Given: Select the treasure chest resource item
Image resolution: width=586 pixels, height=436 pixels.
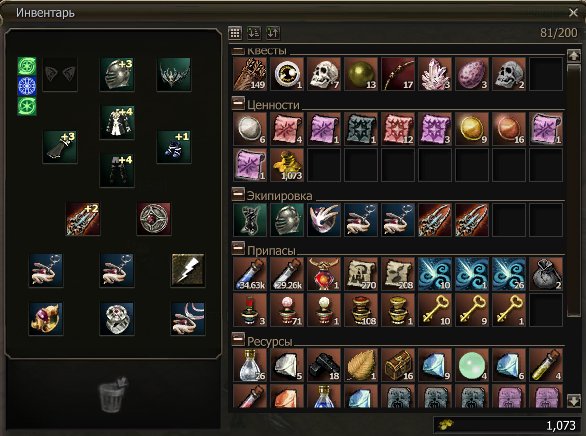Looking at the screenshot, I should [398, 365].
